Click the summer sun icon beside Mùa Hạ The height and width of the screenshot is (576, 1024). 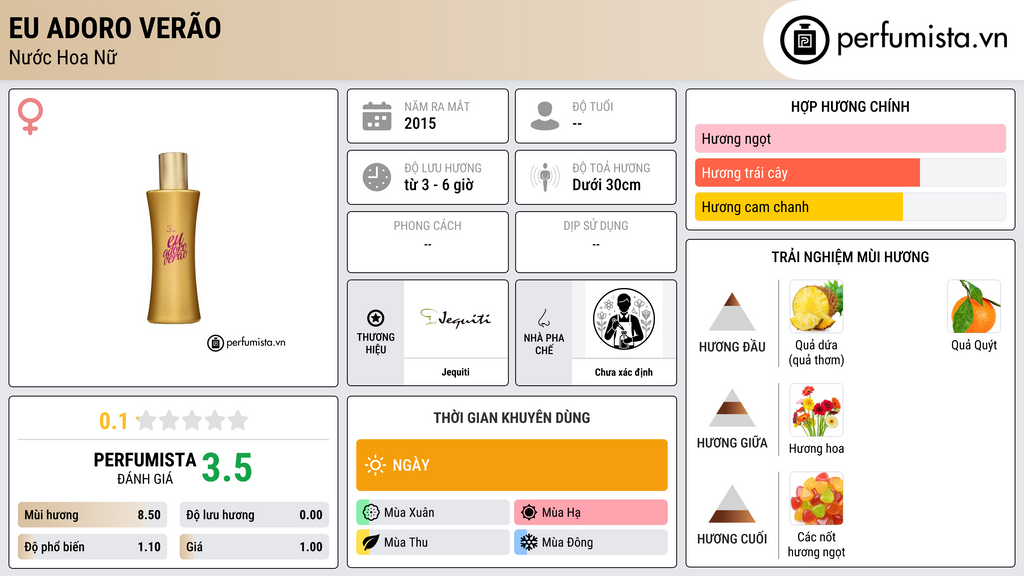pos(529,513)
